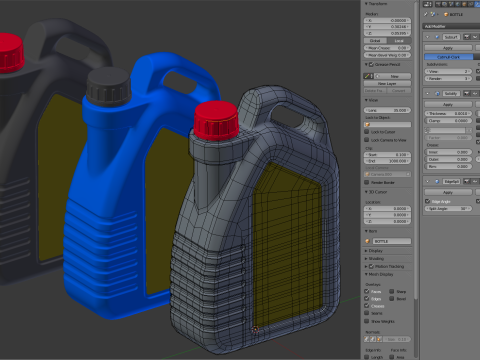This screenshot has width=480, height=360.
Task: Uncheck the Edges overlay checkbox
Action: (367, 299)
